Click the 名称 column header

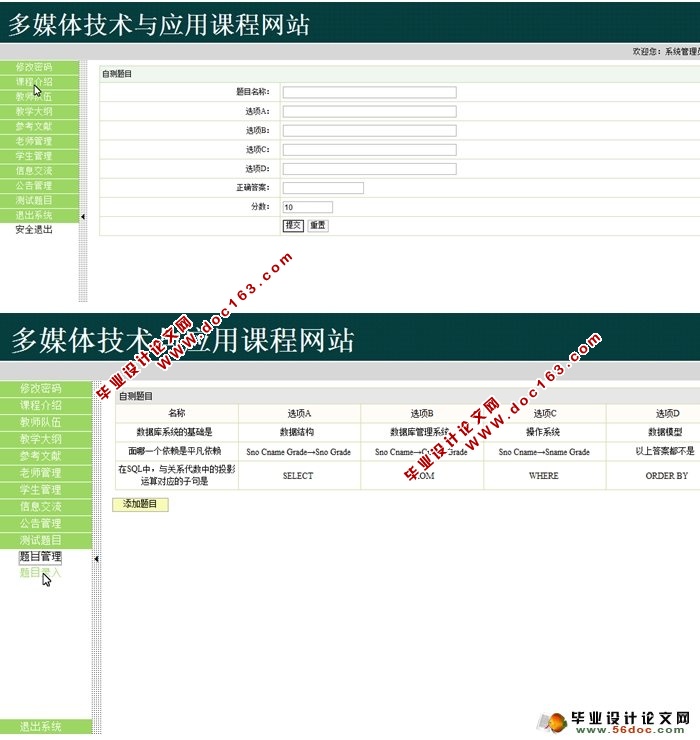click(x=177, y=413)
